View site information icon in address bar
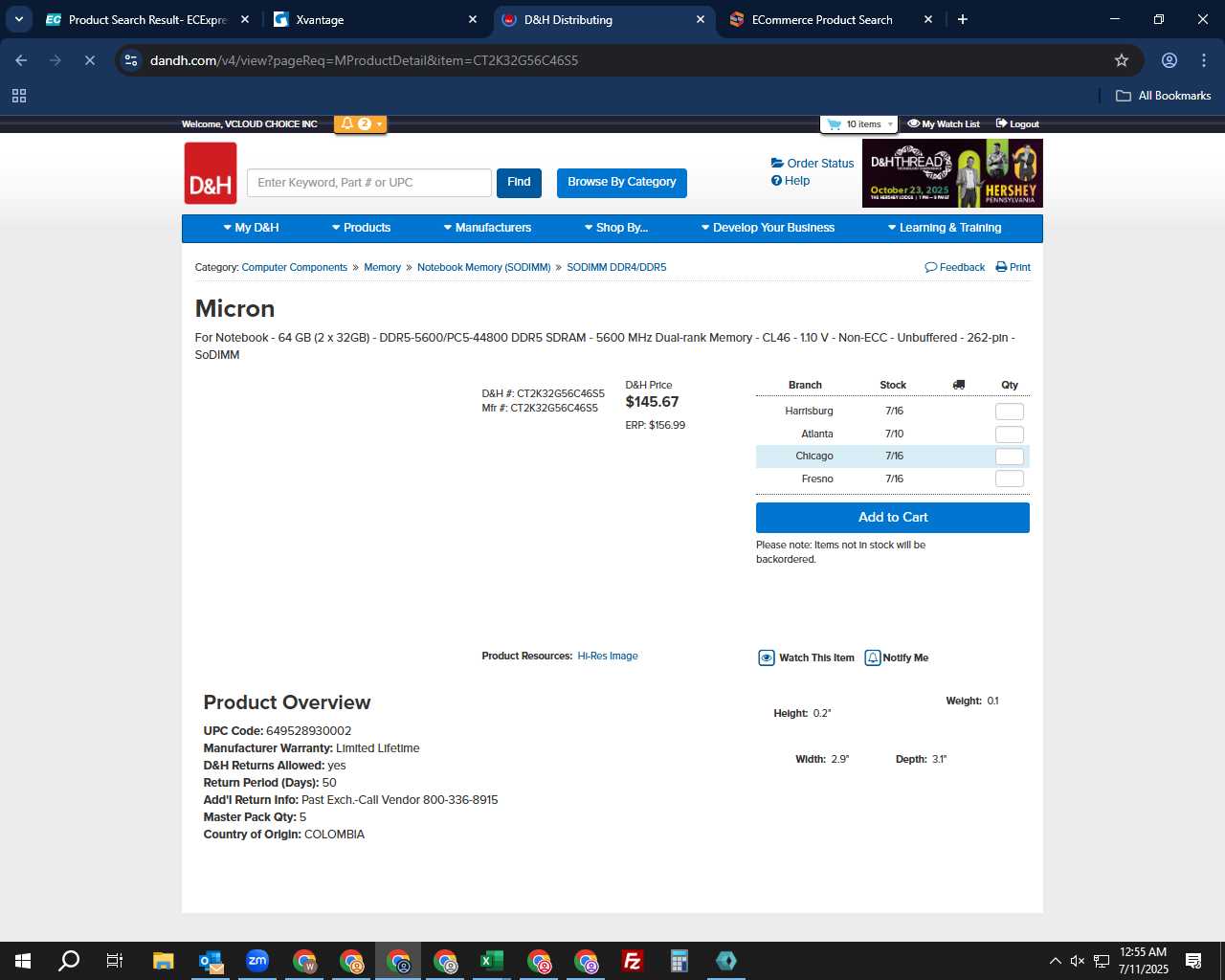 click(x=131, y=60)
